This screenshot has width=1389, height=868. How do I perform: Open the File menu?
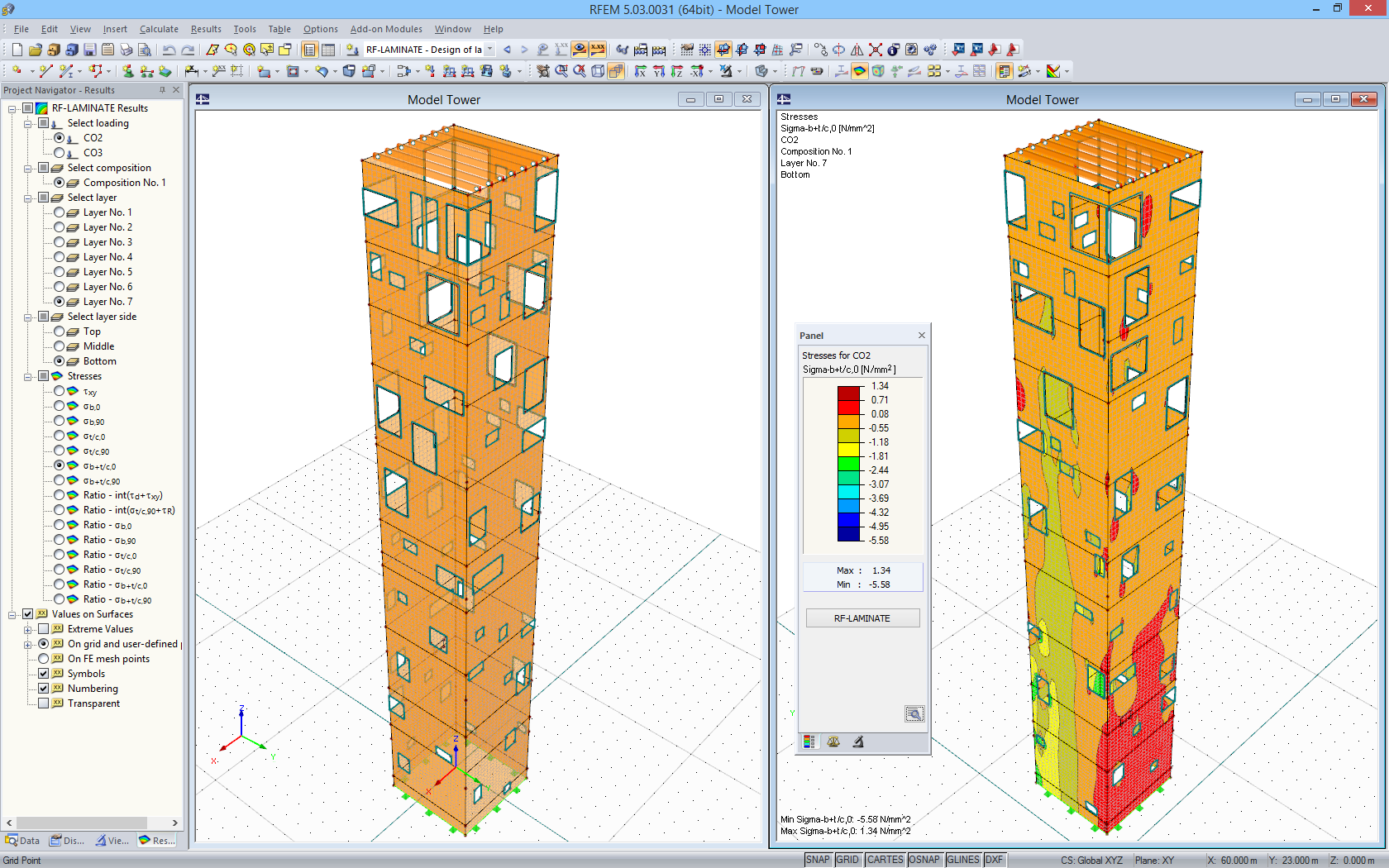click(21, 29)
